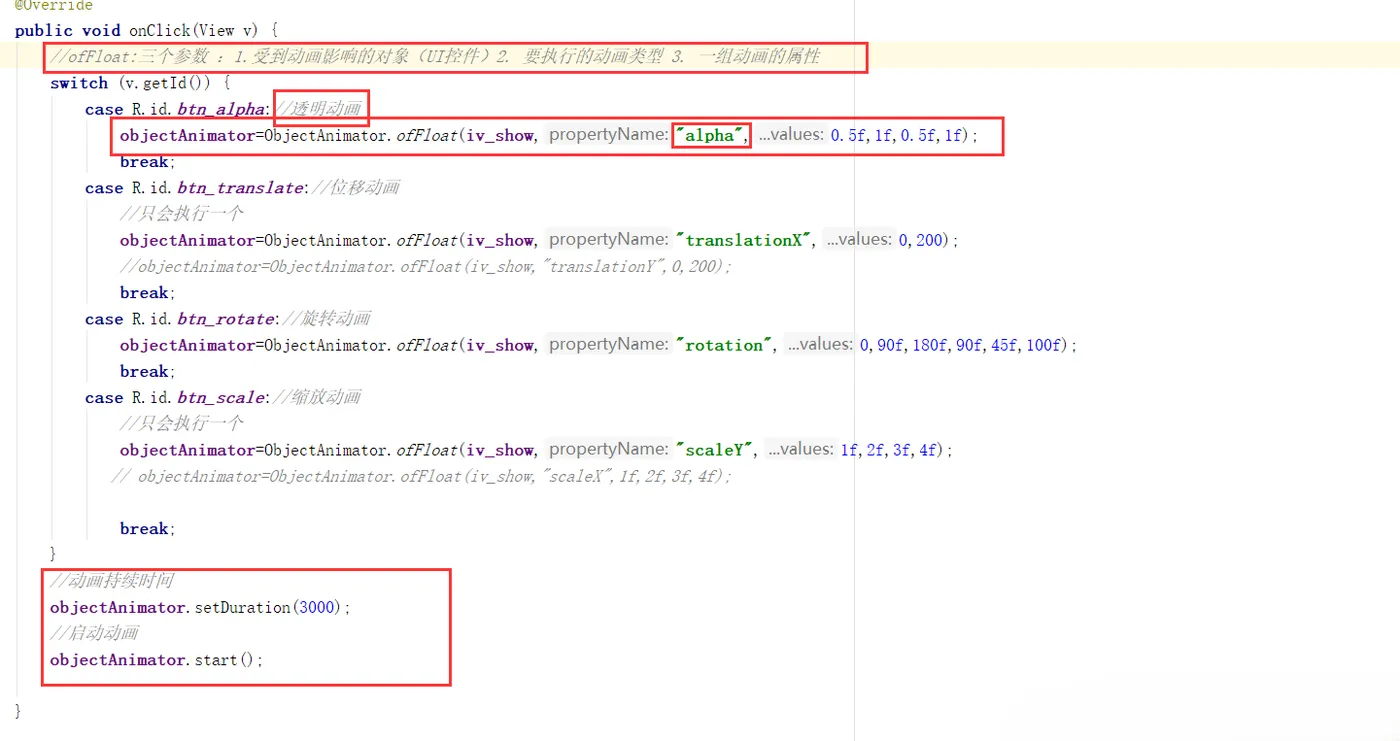Viewport: 1400px width, 741px height.
Task: Click the //动画持续时间 comment
Action: [112, 581]
